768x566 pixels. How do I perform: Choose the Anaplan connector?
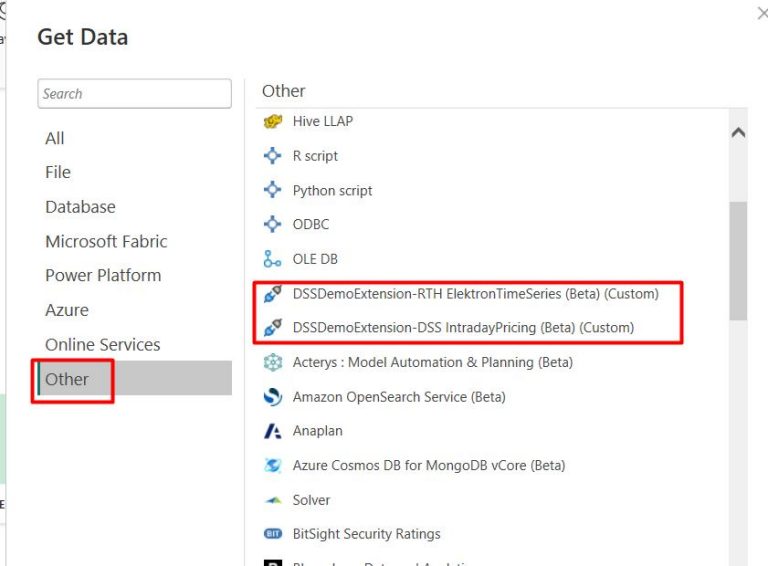(x=318, y=431)
